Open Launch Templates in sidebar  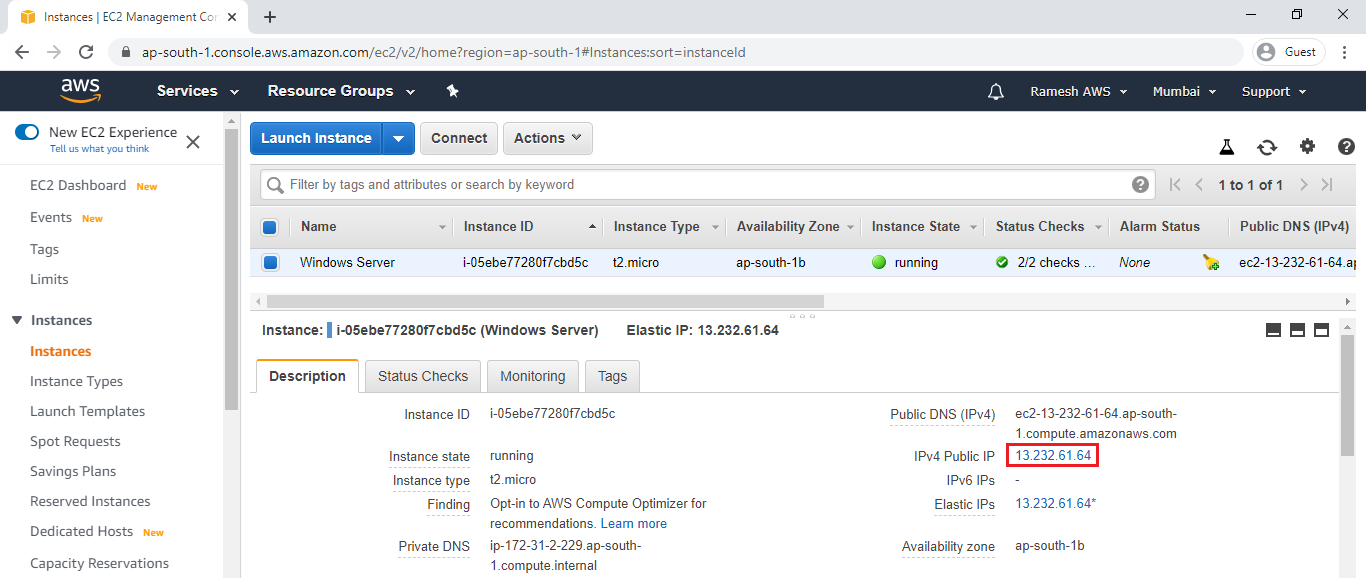pyautogui.click(x=87, y=412)
